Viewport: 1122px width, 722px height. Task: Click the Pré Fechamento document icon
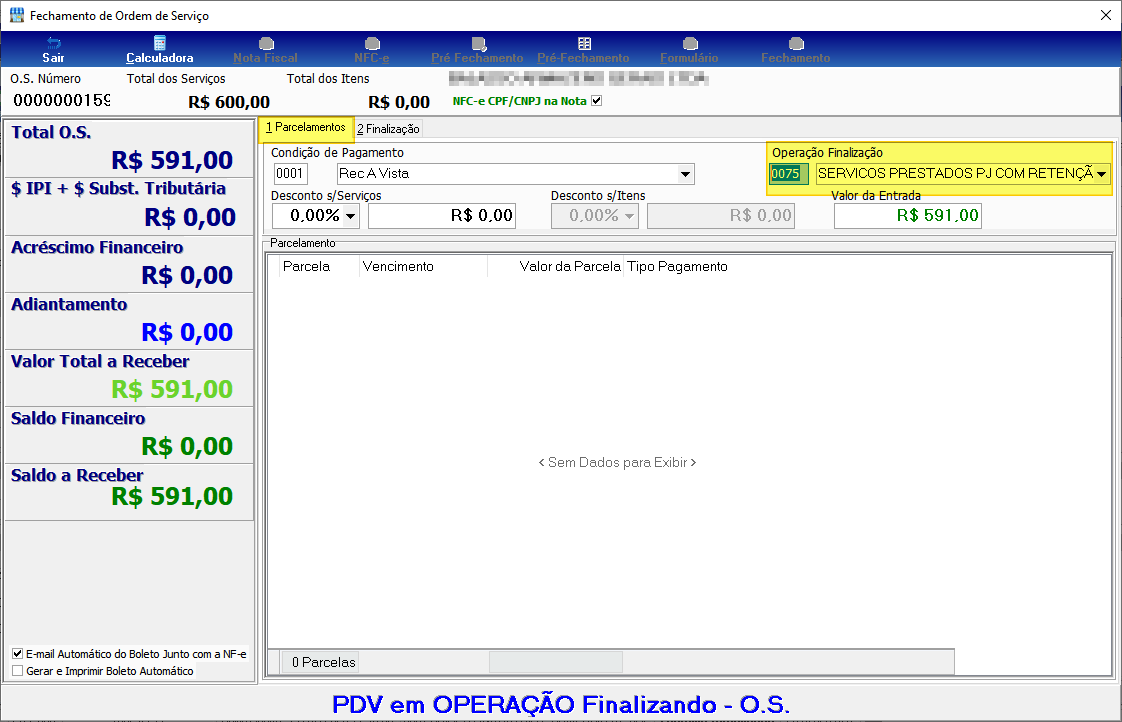pos(479,44)
